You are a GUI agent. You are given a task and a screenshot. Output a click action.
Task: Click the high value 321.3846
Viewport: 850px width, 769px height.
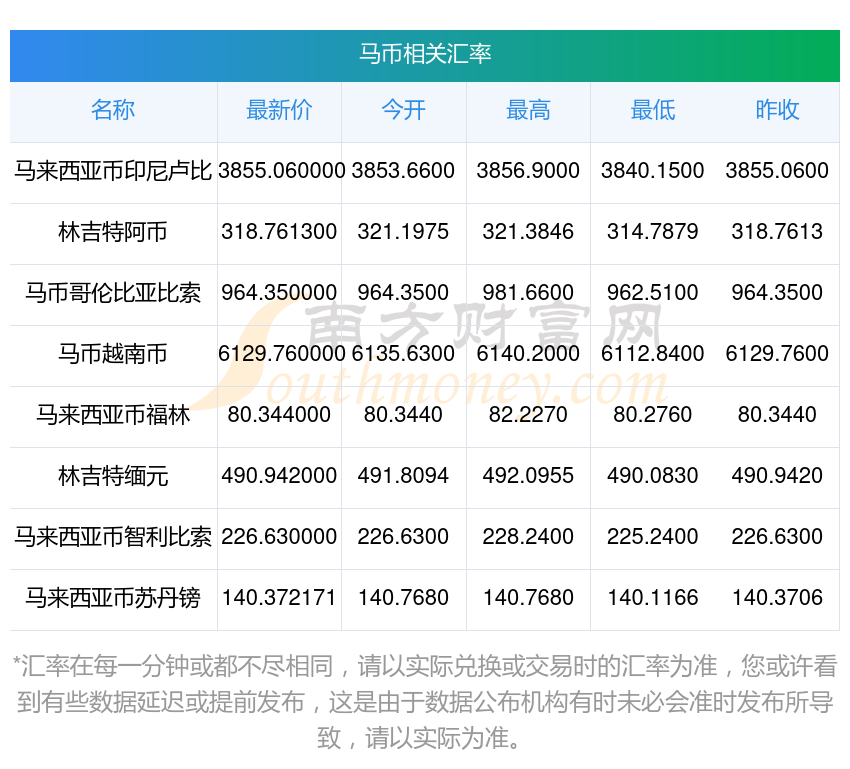pos(528,232)
